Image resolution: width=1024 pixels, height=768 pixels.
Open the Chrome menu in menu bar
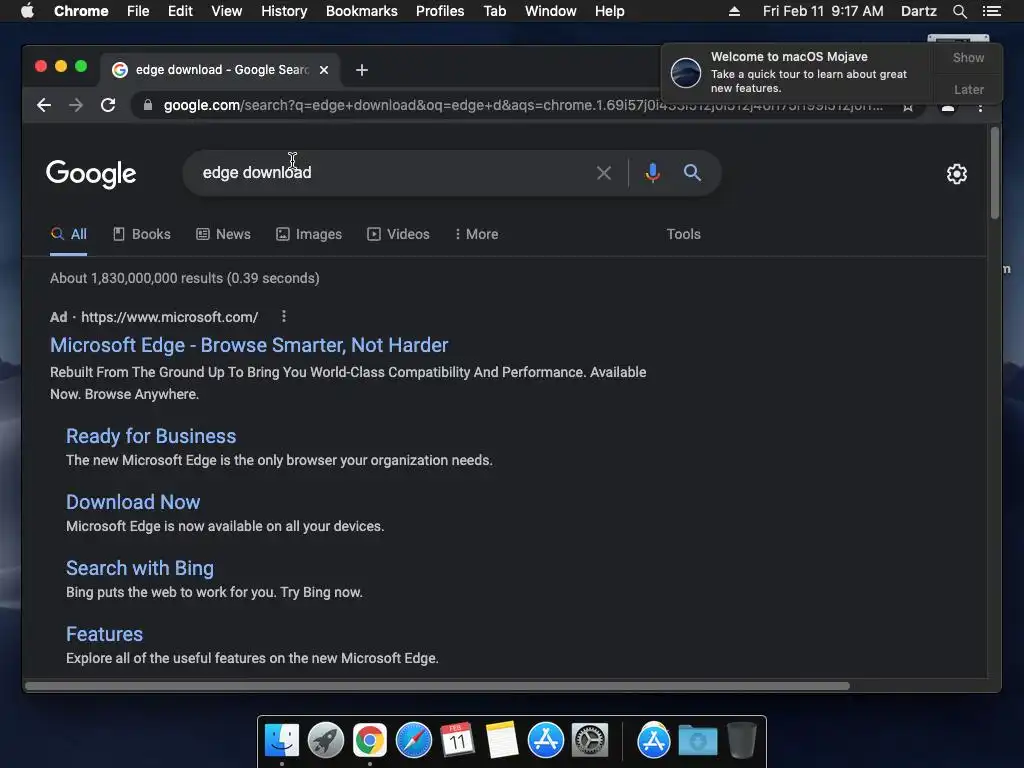[81, 11]
